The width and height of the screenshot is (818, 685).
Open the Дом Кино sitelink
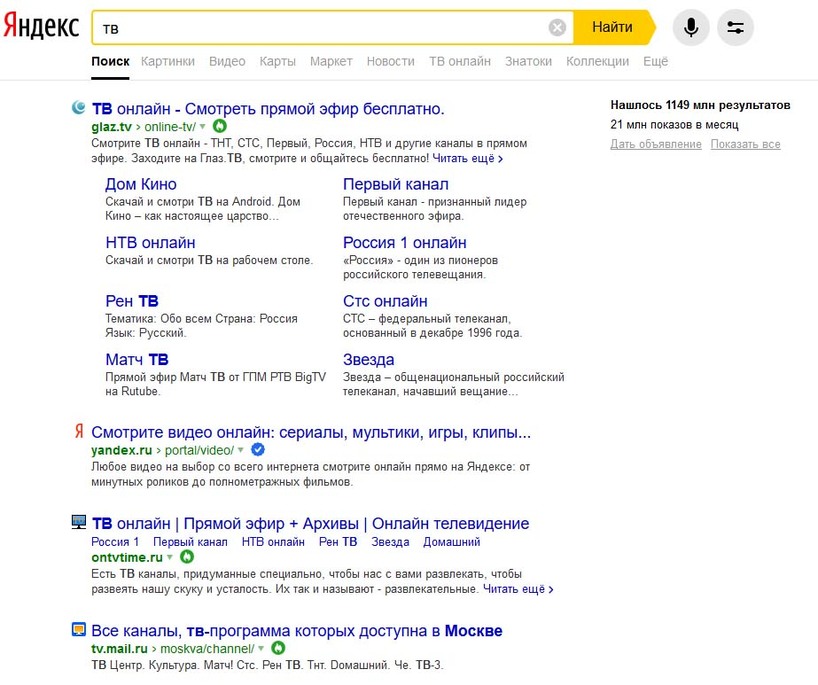[141, 184]
